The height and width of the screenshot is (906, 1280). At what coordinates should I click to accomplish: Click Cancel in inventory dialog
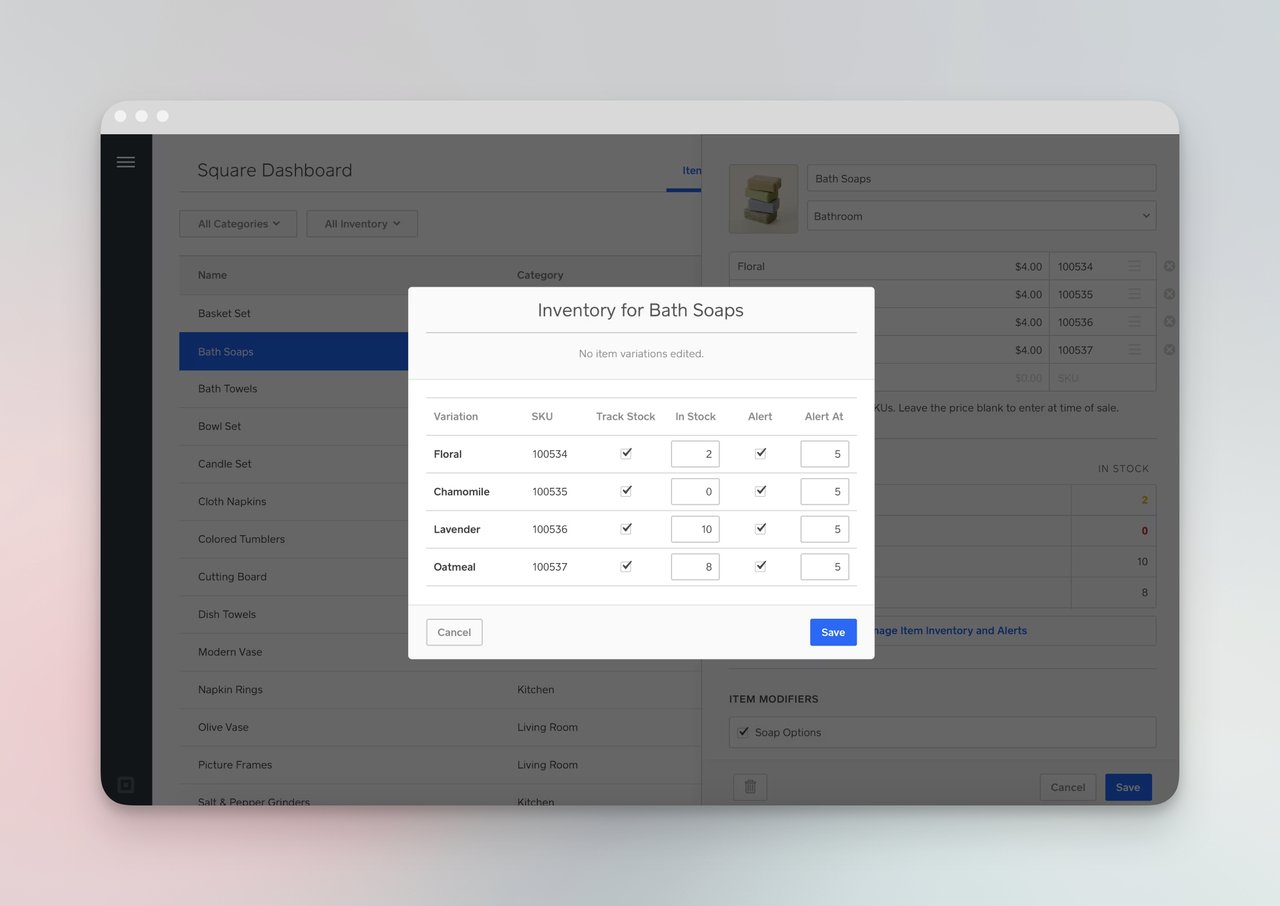coord(454,632)
